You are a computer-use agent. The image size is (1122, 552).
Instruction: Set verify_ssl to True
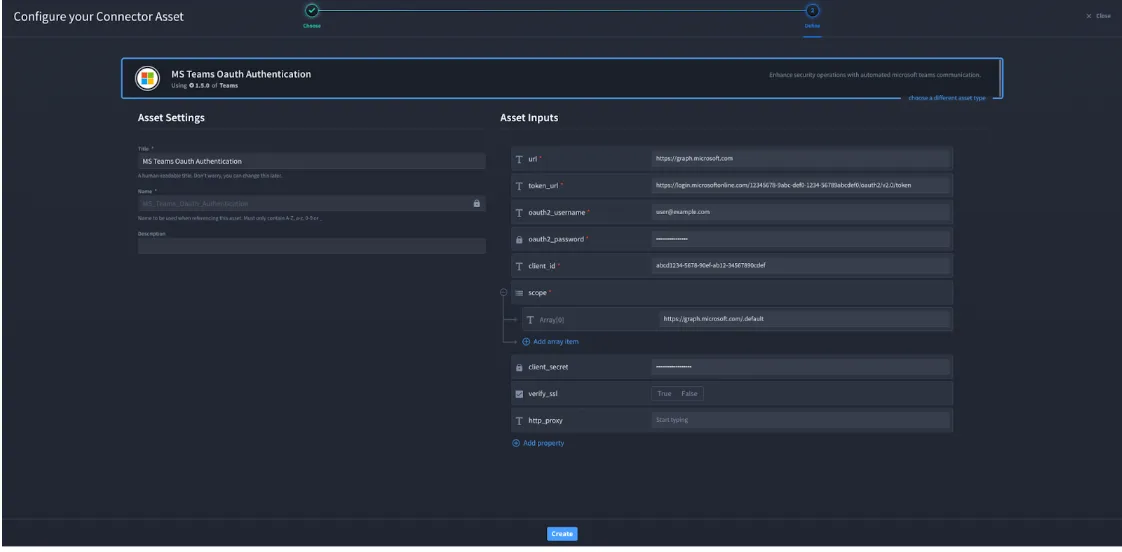pos(664,394)
